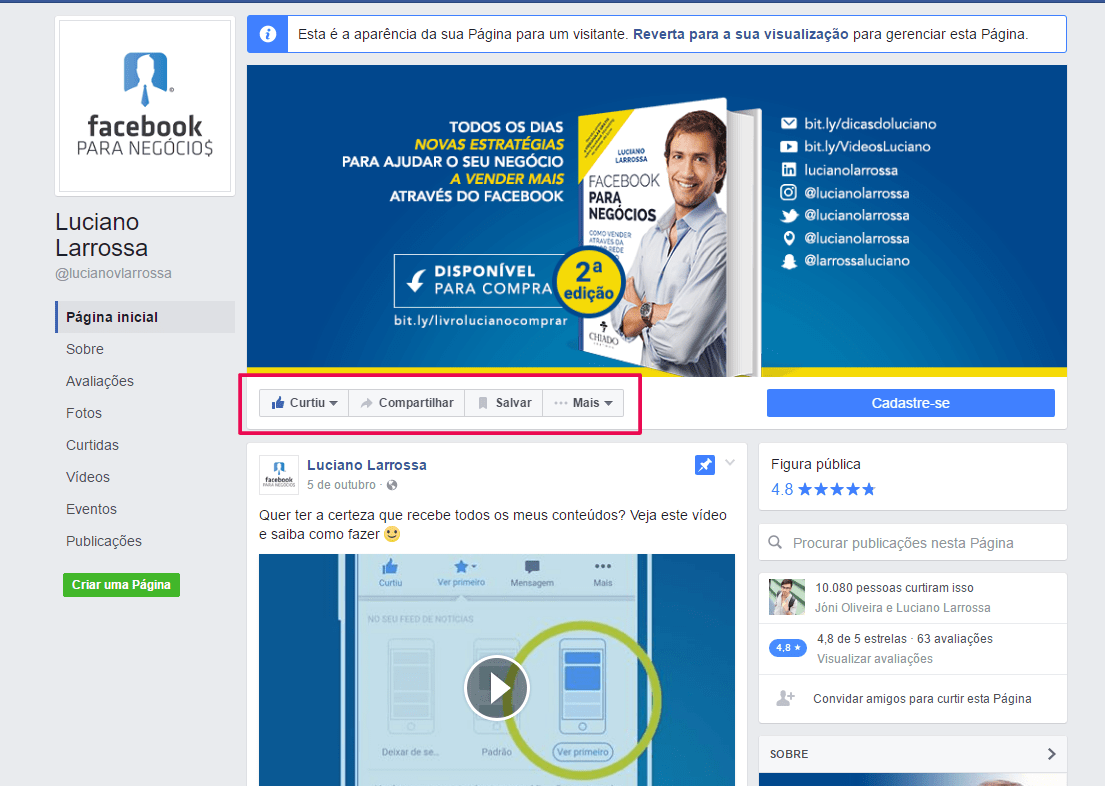Click Reverta para a sua visualização link

[x=741, y=34]
